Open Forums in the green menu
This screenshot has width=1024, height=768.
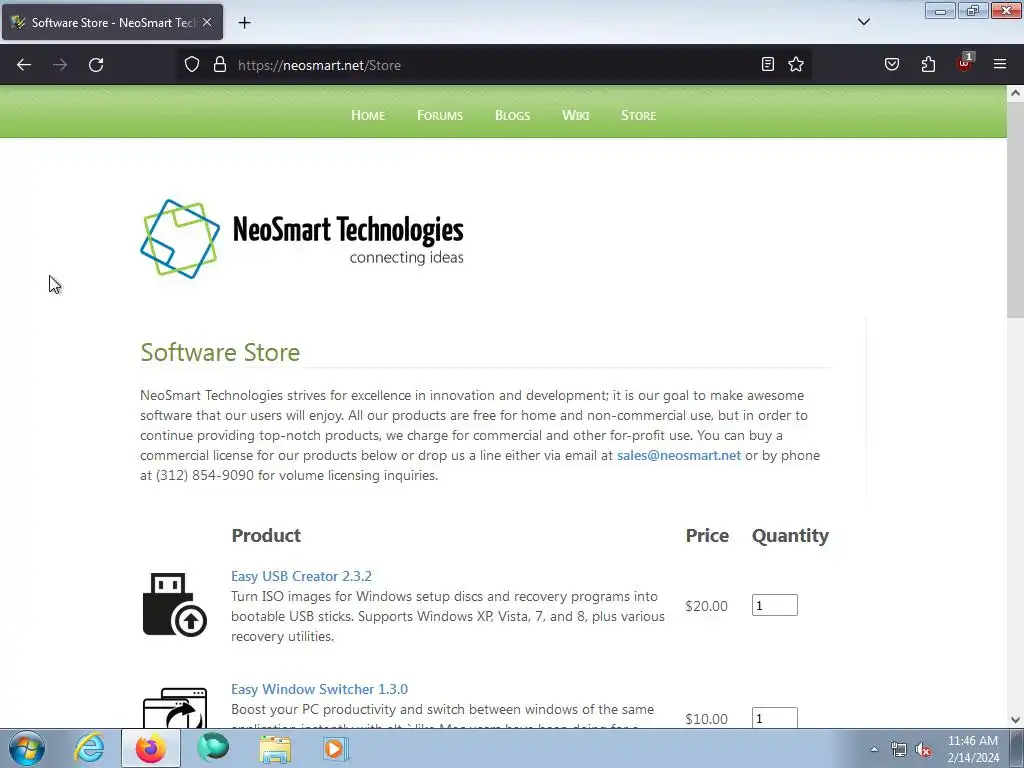[440, 116]
